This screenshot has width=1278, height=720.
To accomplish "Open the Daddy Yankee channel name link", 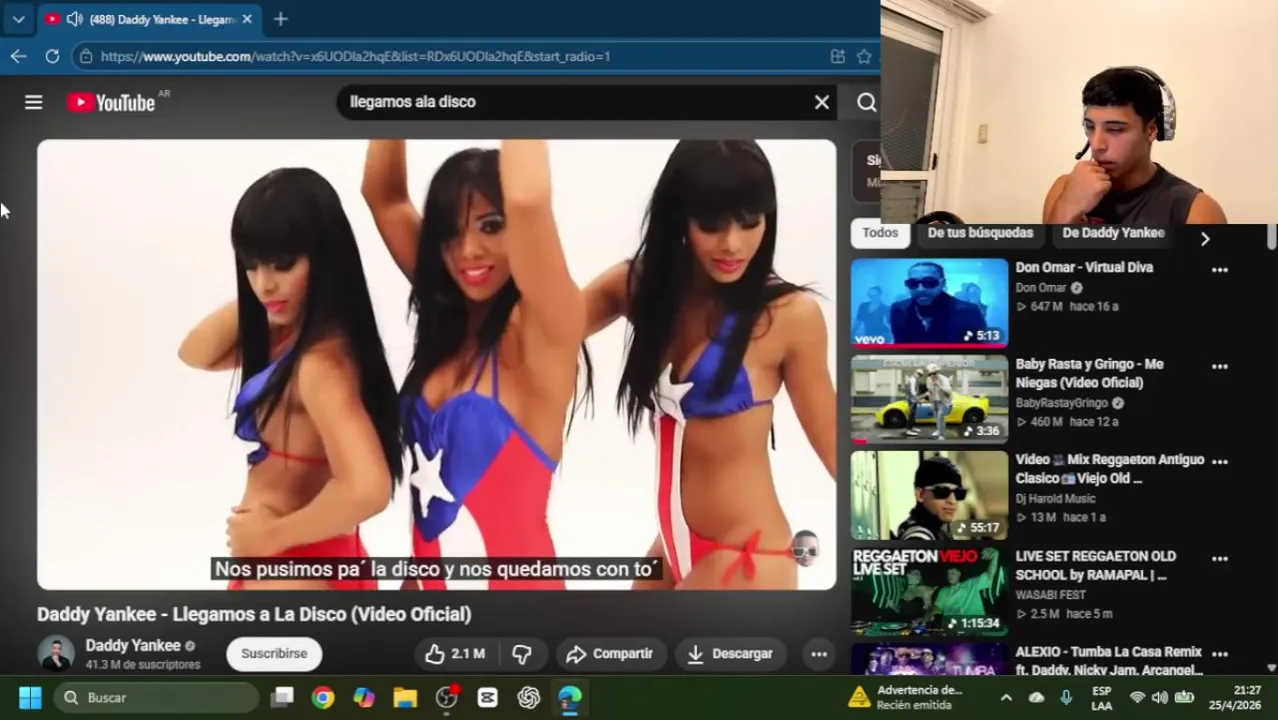I will coord(133,646).
